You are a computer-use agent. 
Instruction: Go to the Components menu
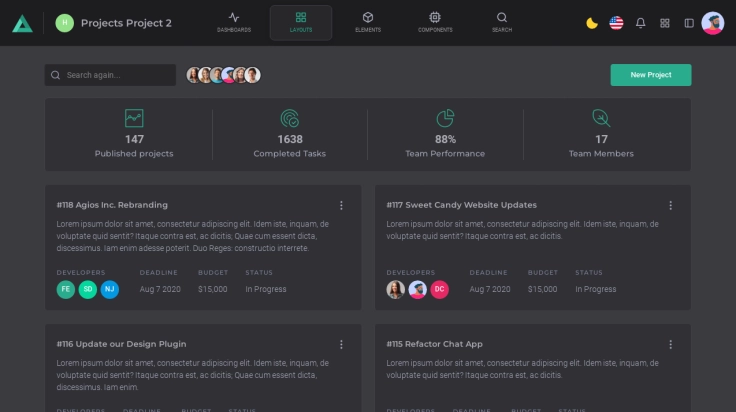tap(435, 22)
